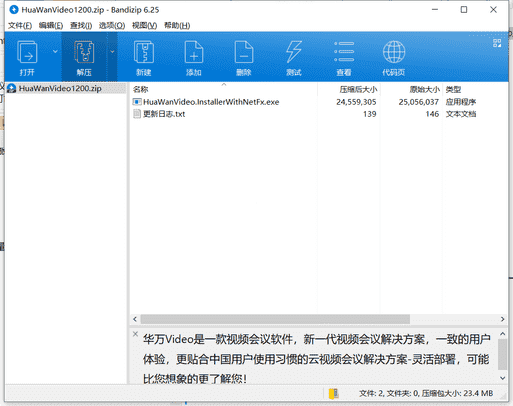Open the View (视图) menu

(x=144, y=25)
